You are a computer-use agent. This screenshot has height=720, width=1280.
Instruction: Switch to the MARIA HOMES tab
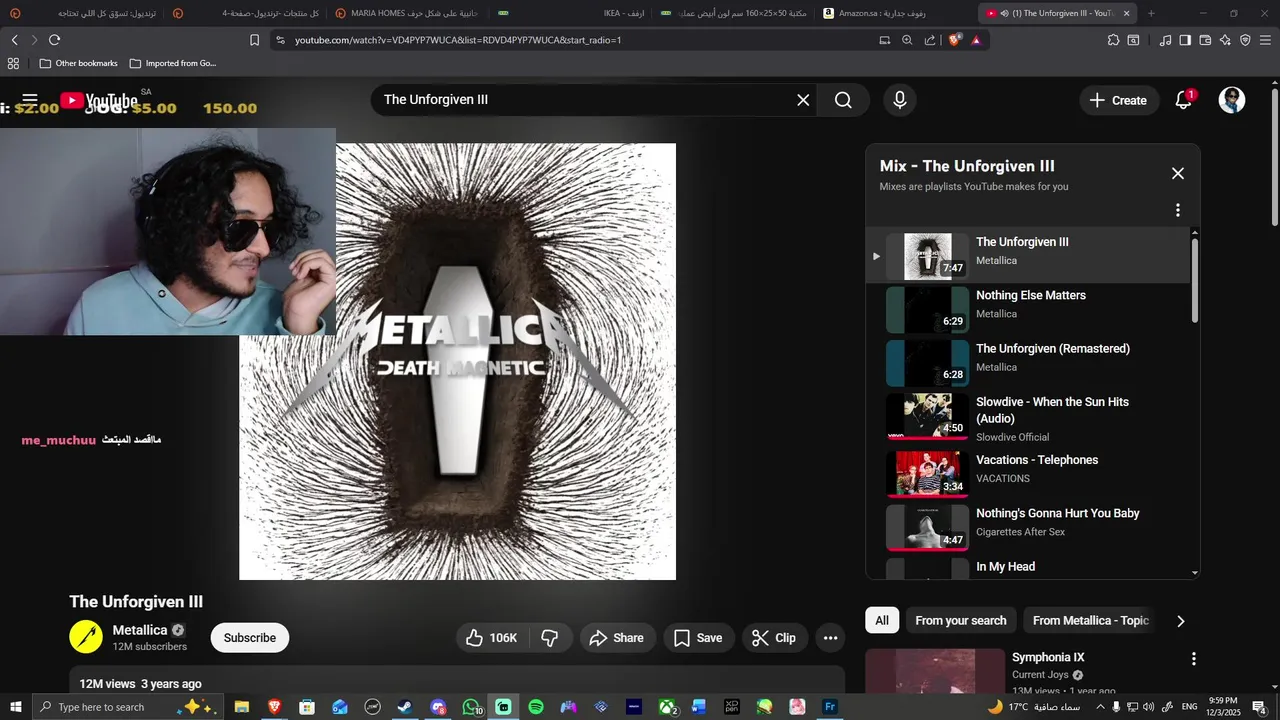click(x=409, y=13)
